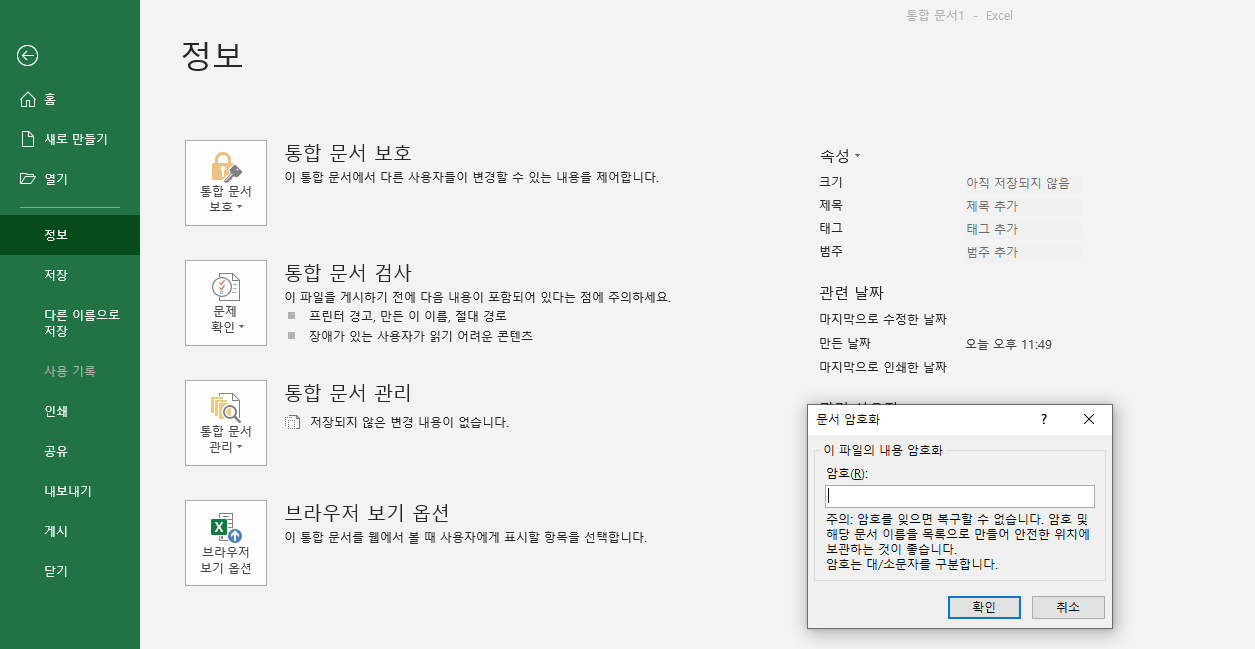The image size is (1255, 649).
Task: Click the 관련 날짜 heading
Action: tap(851, 293)
